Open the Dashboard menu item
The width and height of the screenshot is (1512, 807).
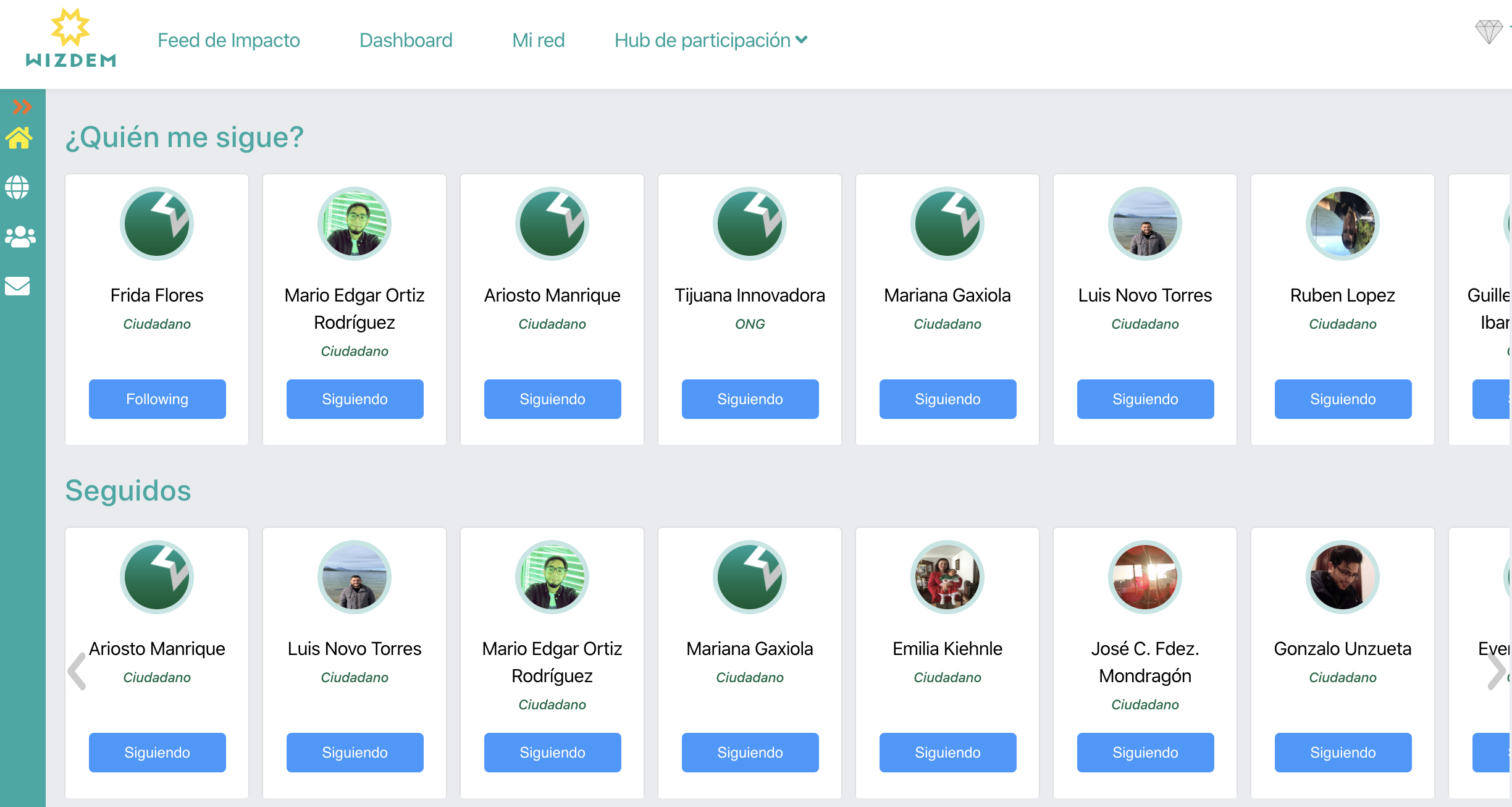[406, 40]
